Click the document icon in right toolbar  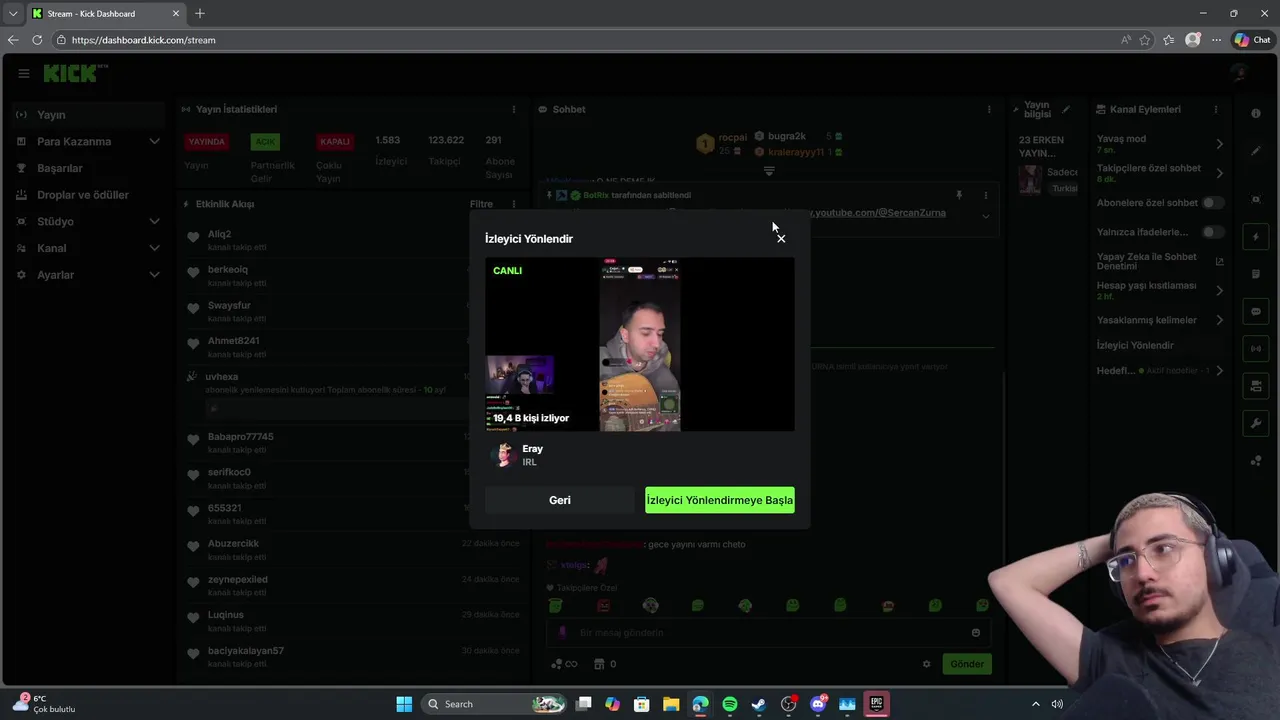pyautogui.click(x=1256, y=274)
